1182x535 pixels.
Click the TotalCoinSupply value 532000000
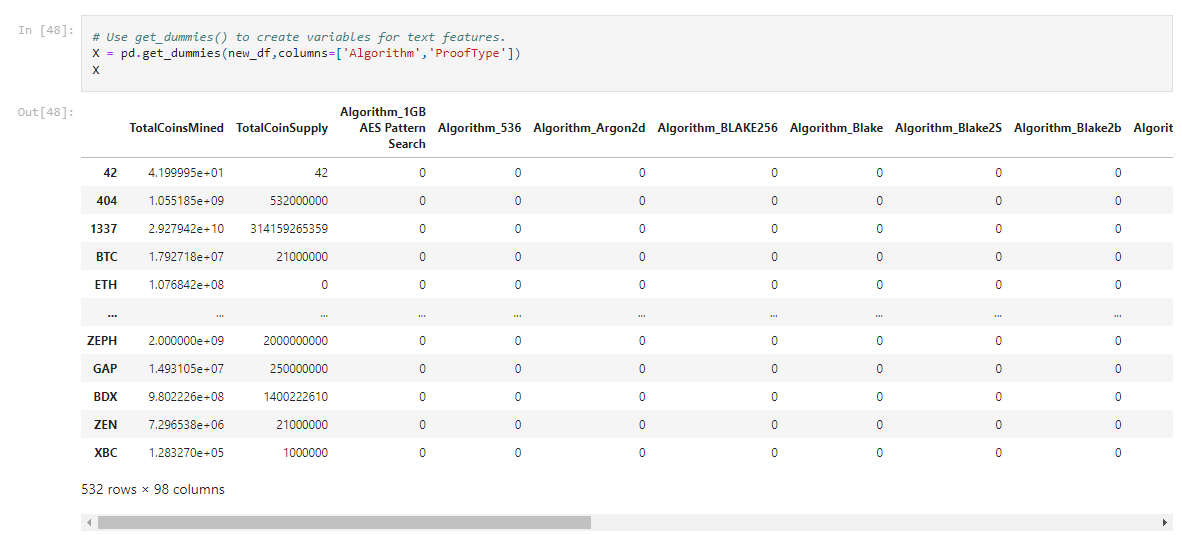pos(299,201)
